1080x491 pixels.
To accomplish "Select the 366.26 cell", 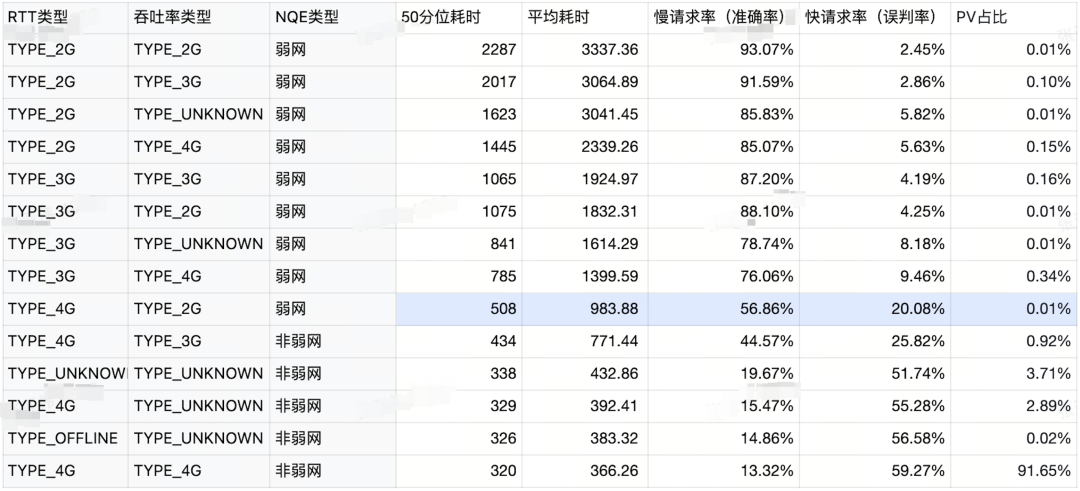I will coord(585,470).
